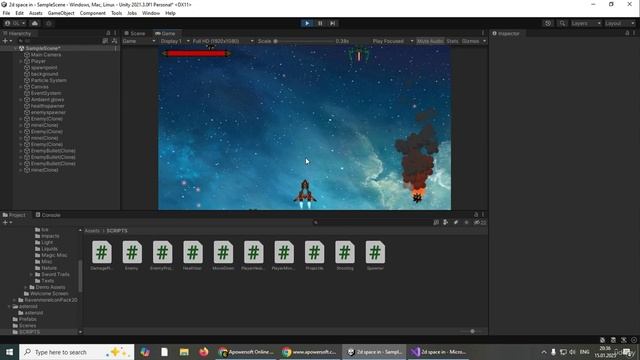This screenshot has width=640, height=360.
Task: Open the Window menu
Action: coord(151,13)
